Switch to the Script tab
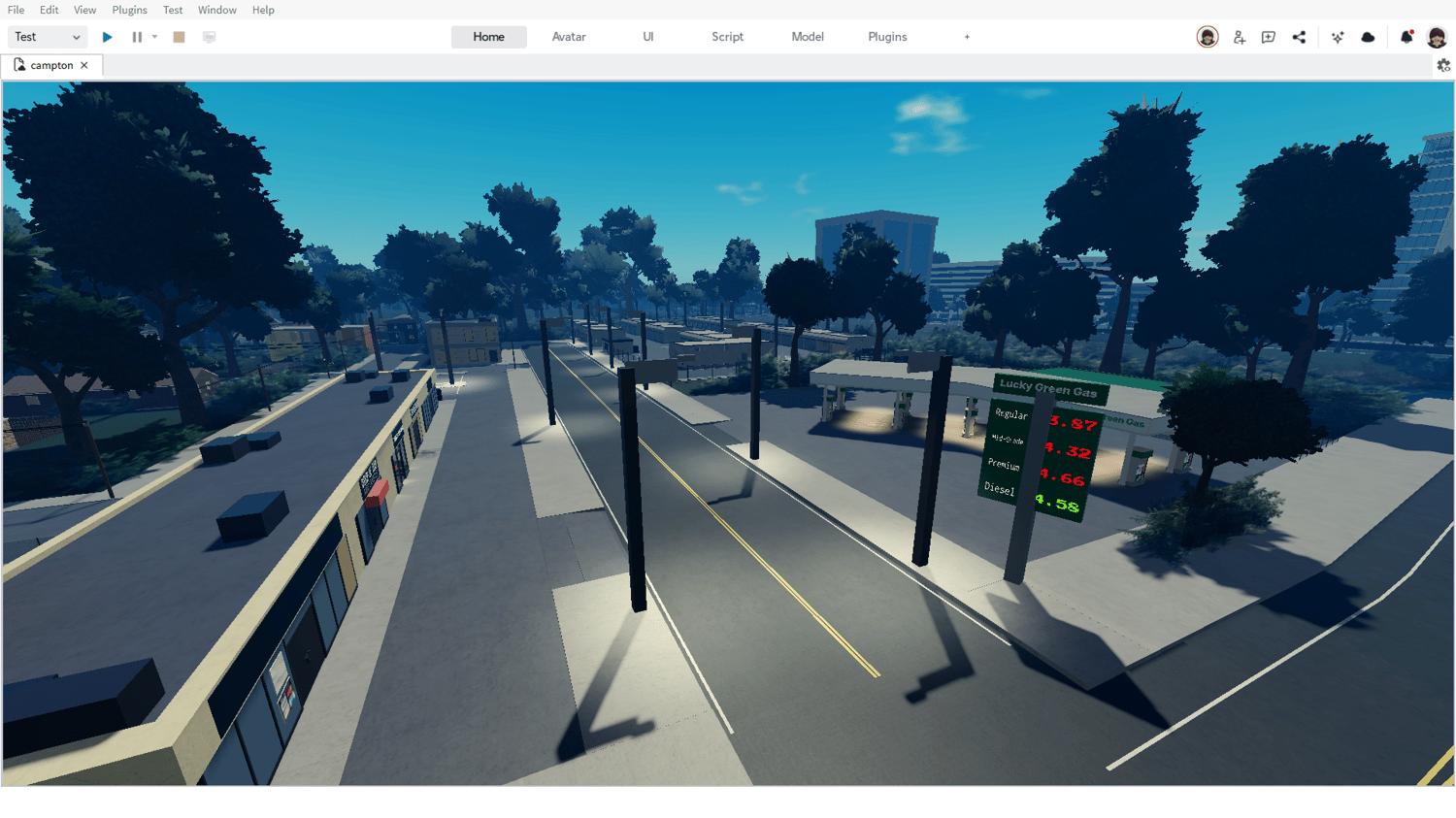The height and width of the screenshot is (818, 1456). coord(727,36)
